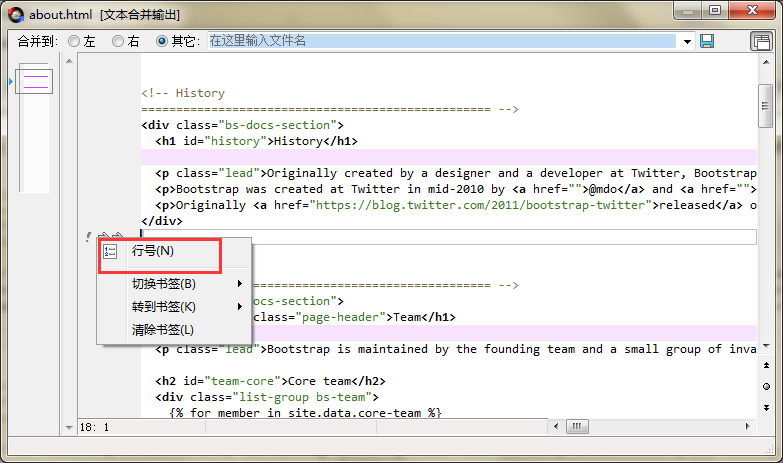This screenshot has height=463, width=783.
Task: Click the window layout icon near the save icon
Action: pos(761,41)
